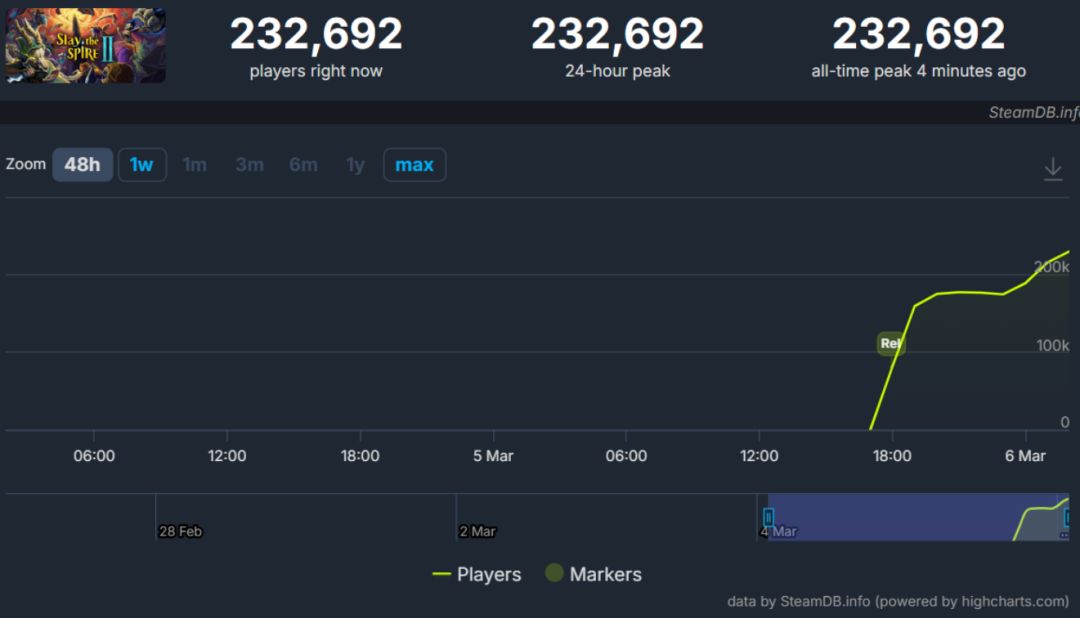Click the SteamDB.info watermark link
The width and height of the screenshot is (1080, 618).
click(x=1034, y=112)
